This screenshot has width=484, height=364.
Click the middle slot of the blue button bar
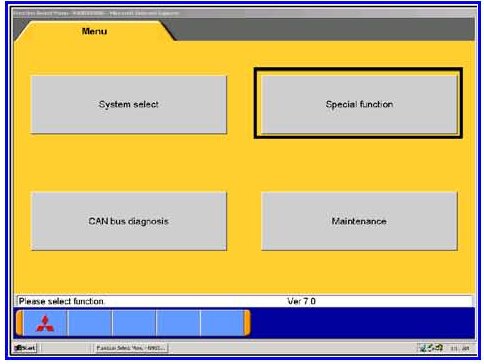click(x=134, y=323)
